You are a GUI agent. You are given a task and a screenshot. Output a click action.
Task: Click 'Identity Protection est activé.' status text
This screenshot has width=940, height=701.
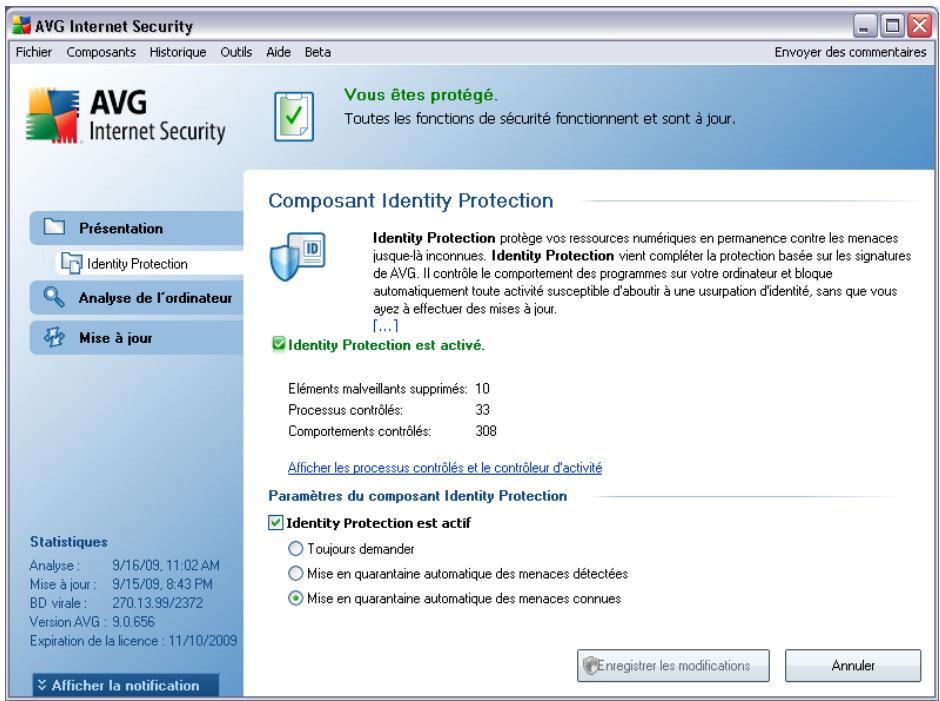coord(386,345)
